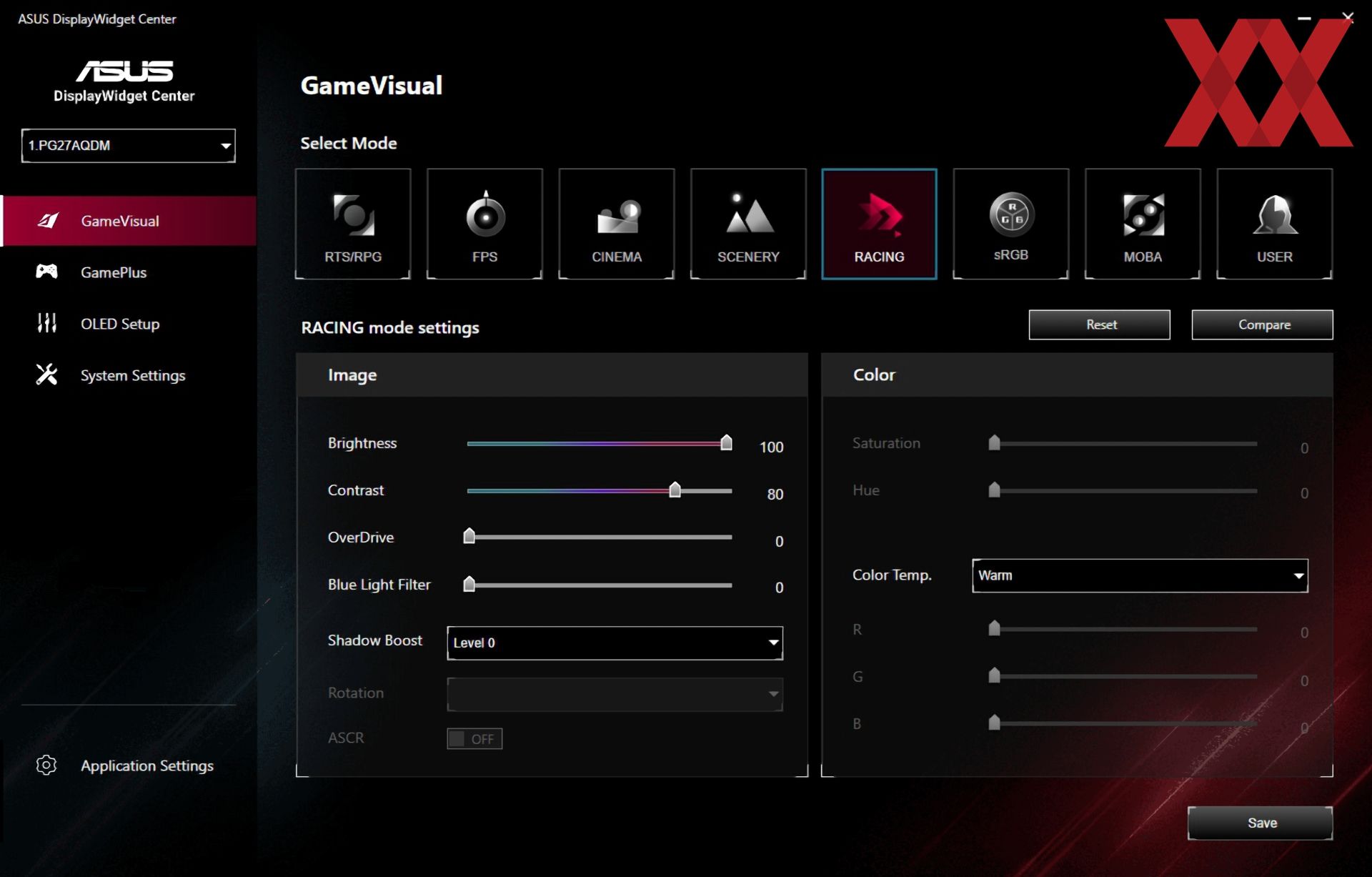The width and height of the screenshot is (1372, 877).
Task: Click the OverDrive slider handle
Action: (469, 536)
